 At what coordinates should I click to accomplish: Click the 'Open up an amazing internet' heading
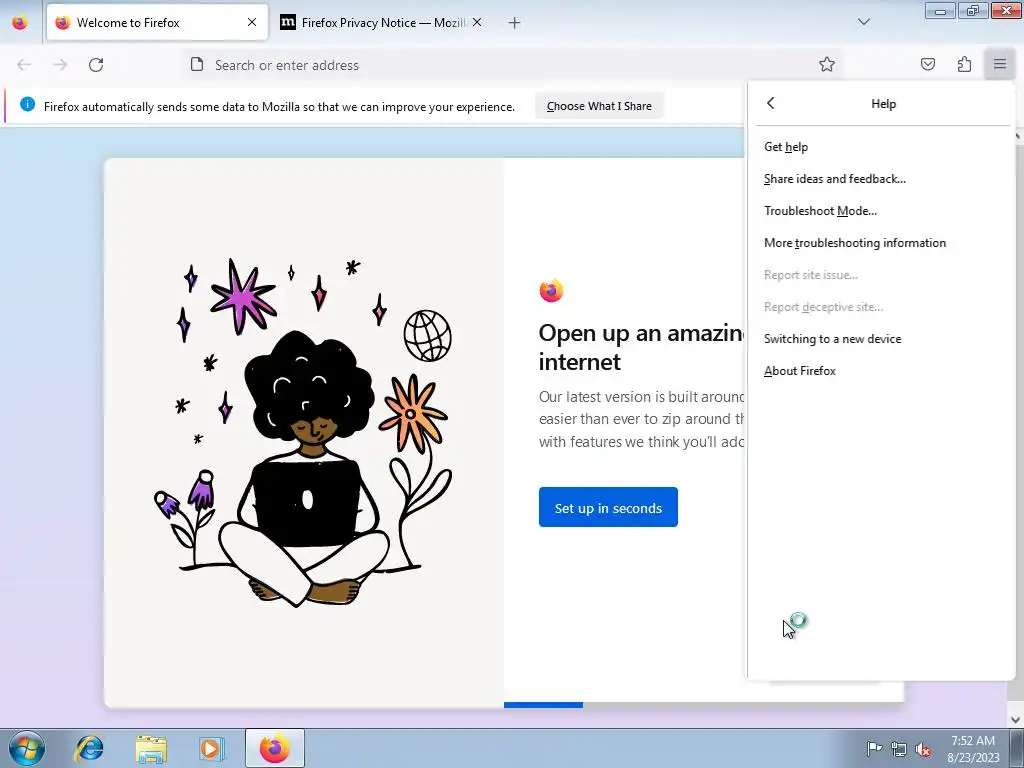[x=641, y=347]
